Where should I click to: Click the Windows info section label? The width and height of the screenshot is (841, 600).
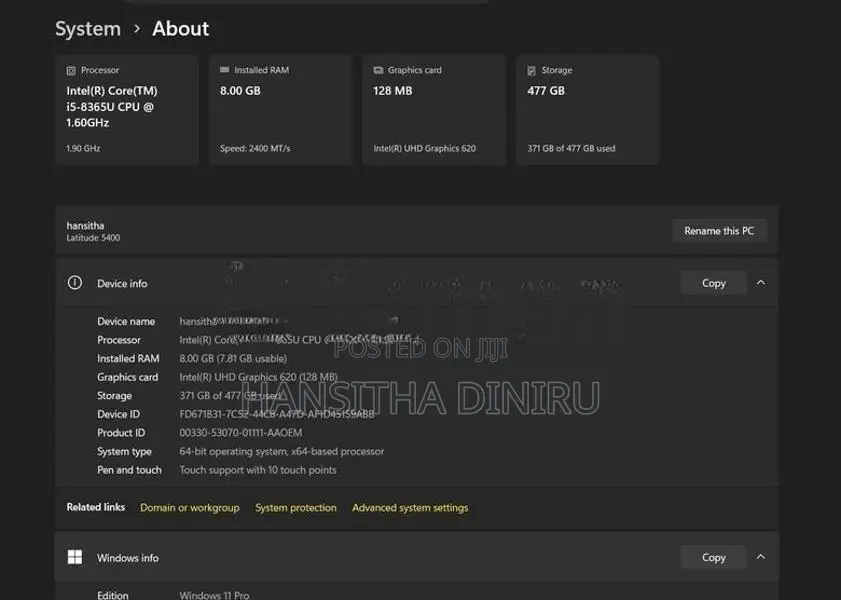(x=128, y=558)
